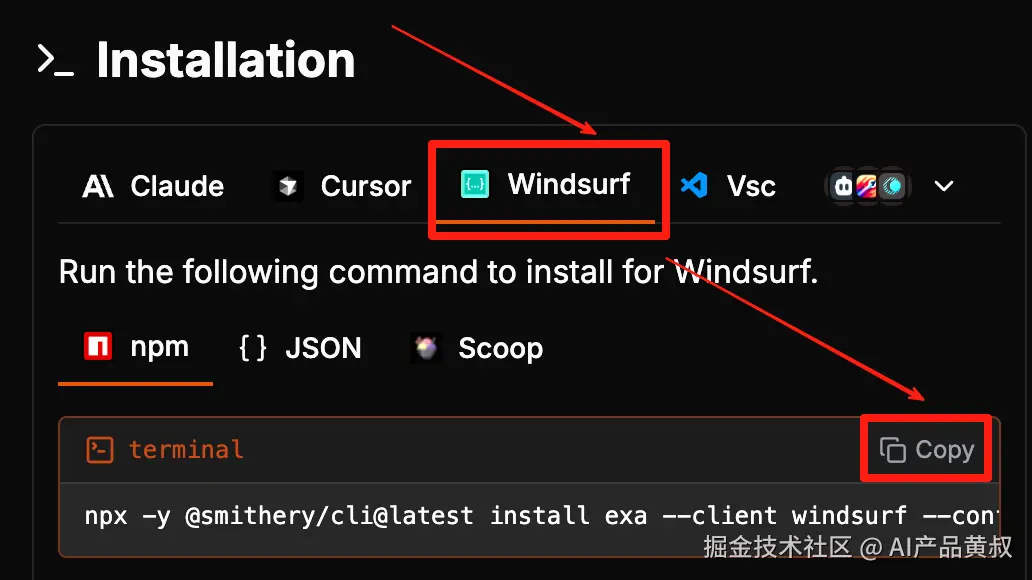The image size is (1032, 580).
Task: Click the prompt icon beside Installation
Action: tap(55, 60)
